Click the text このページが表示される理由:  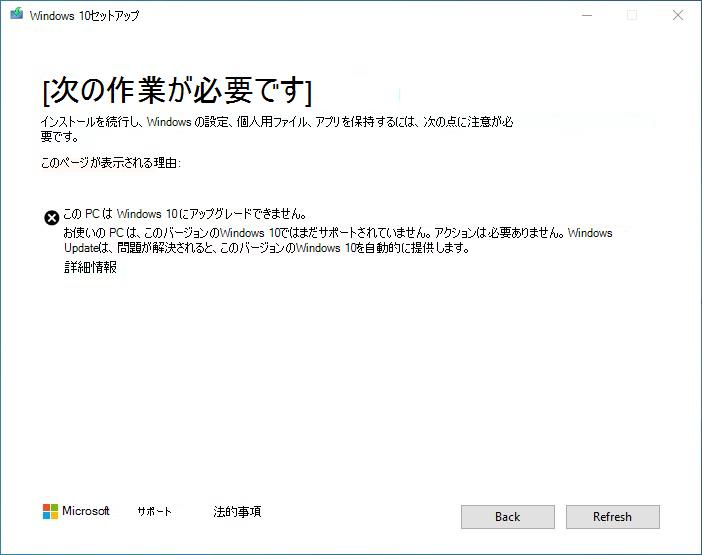click(x=111, y=163)
